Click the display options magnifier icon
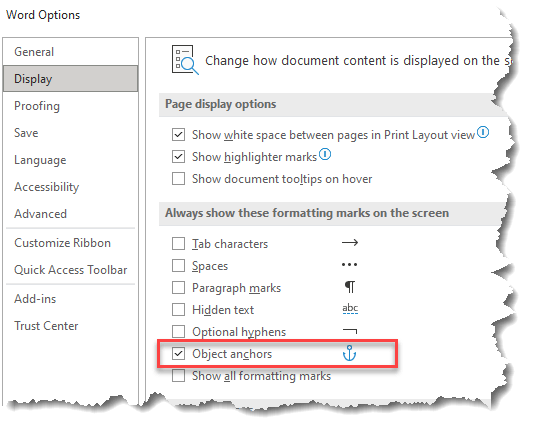Image resolution: width=537 pixels, height=438 pixels. (x=185, y=60)
